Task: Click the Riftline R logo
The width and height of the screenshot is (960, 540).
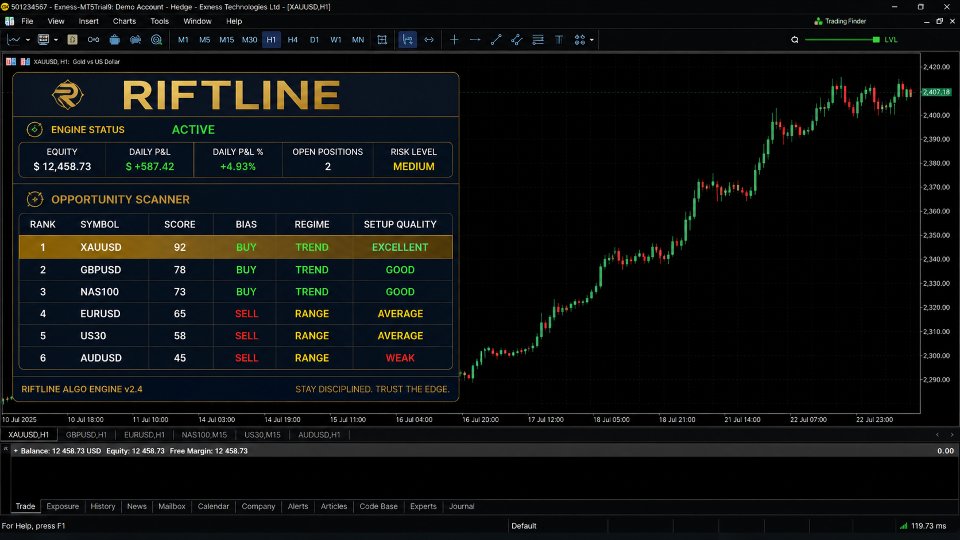Action: (67, 95)
